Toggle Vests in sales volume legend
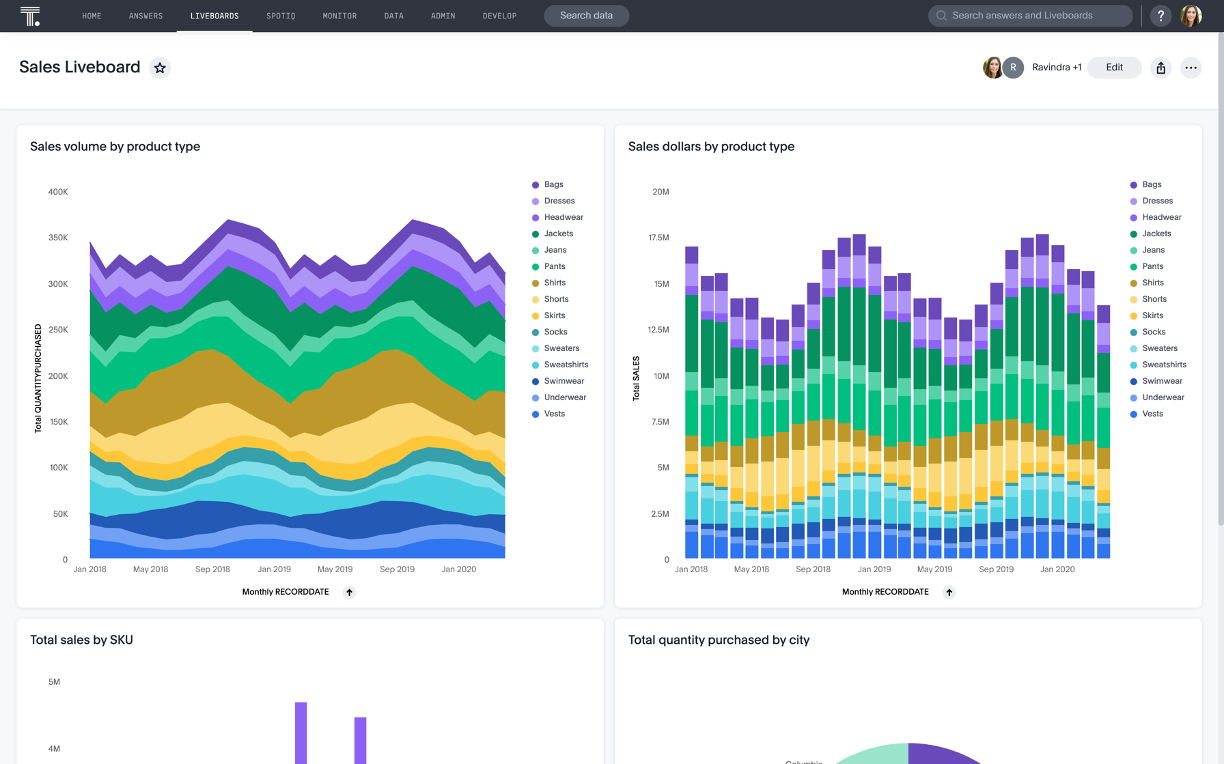This screenshot has width=1224, height=764. (x=549, y=414)
